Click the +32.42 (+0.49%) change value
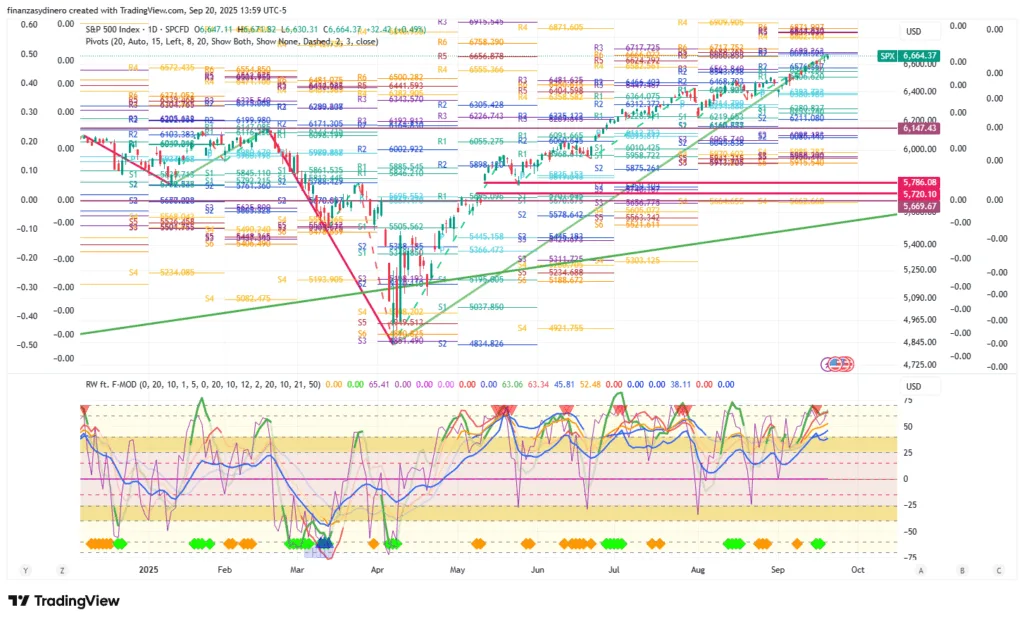Screen dimensions: 1024x622 tap(396, 29)
